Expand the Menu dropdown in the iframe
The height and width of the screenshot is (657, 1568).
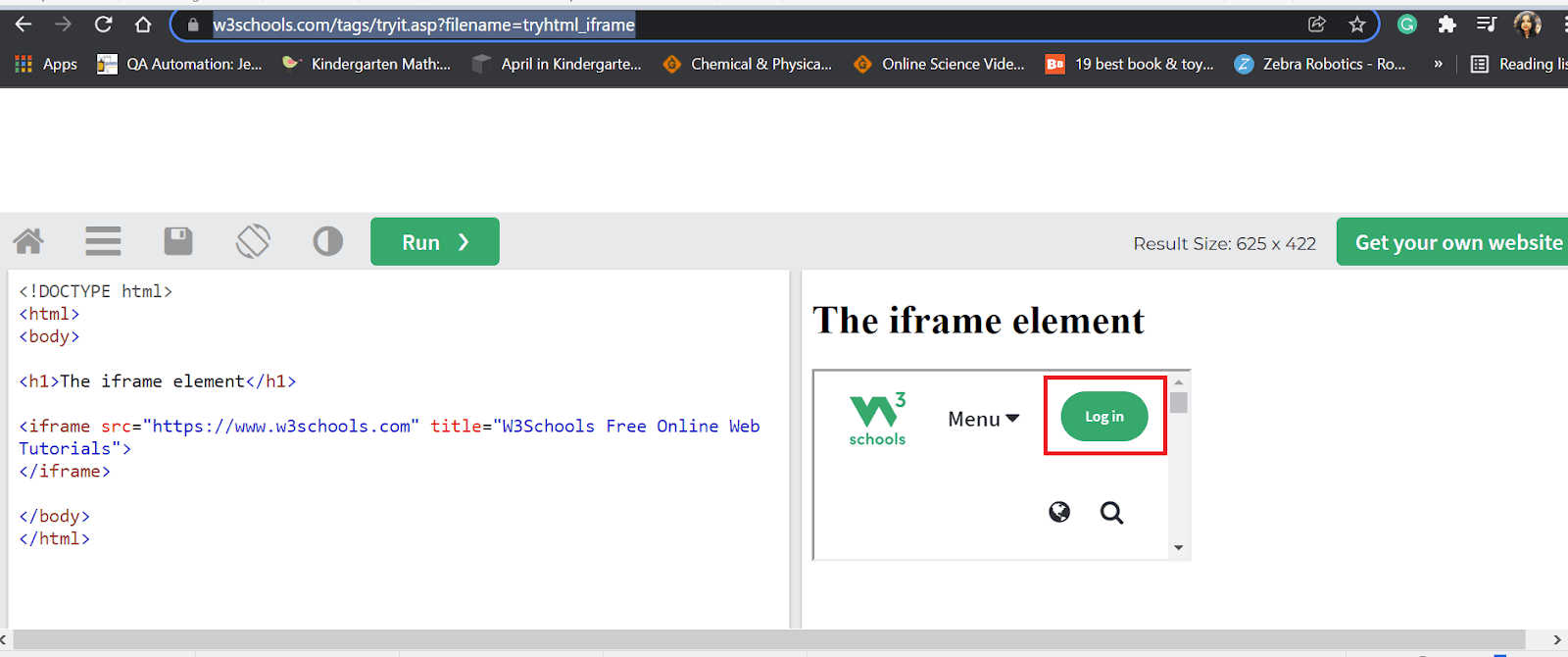[x=983, y=419]
